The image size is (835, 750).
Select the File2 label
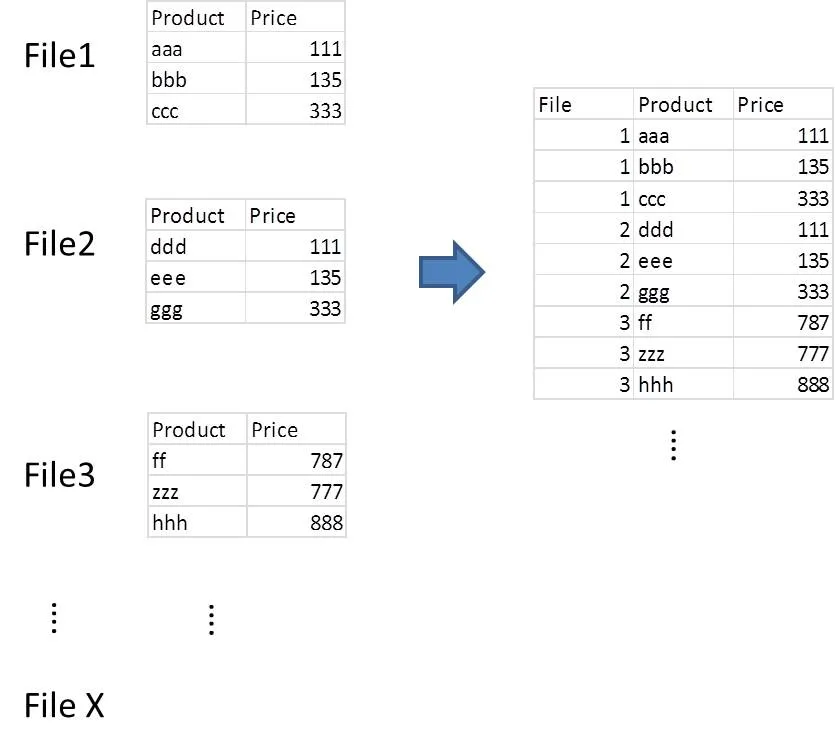60,243
